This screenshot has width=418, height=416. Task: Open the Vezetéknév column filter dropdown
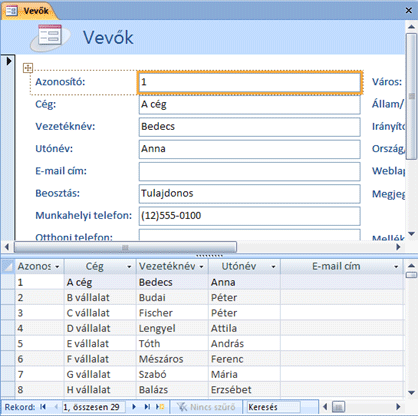click(201, 267)
